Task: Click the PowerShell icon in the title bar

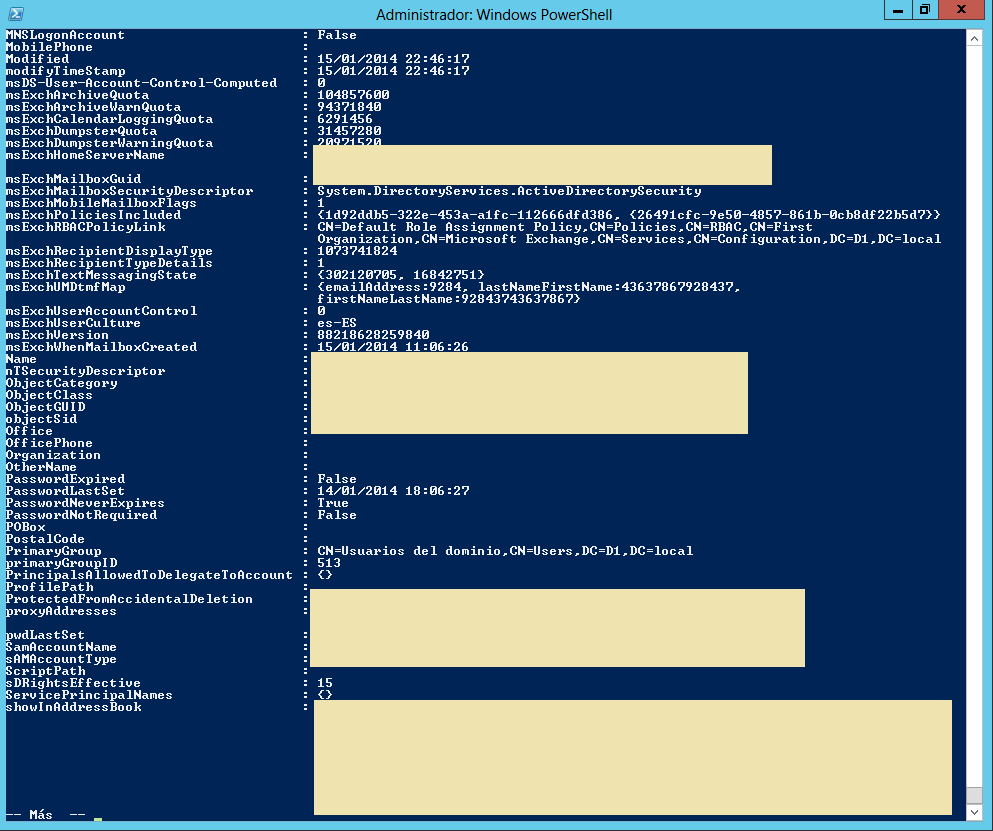Action: 14,14
